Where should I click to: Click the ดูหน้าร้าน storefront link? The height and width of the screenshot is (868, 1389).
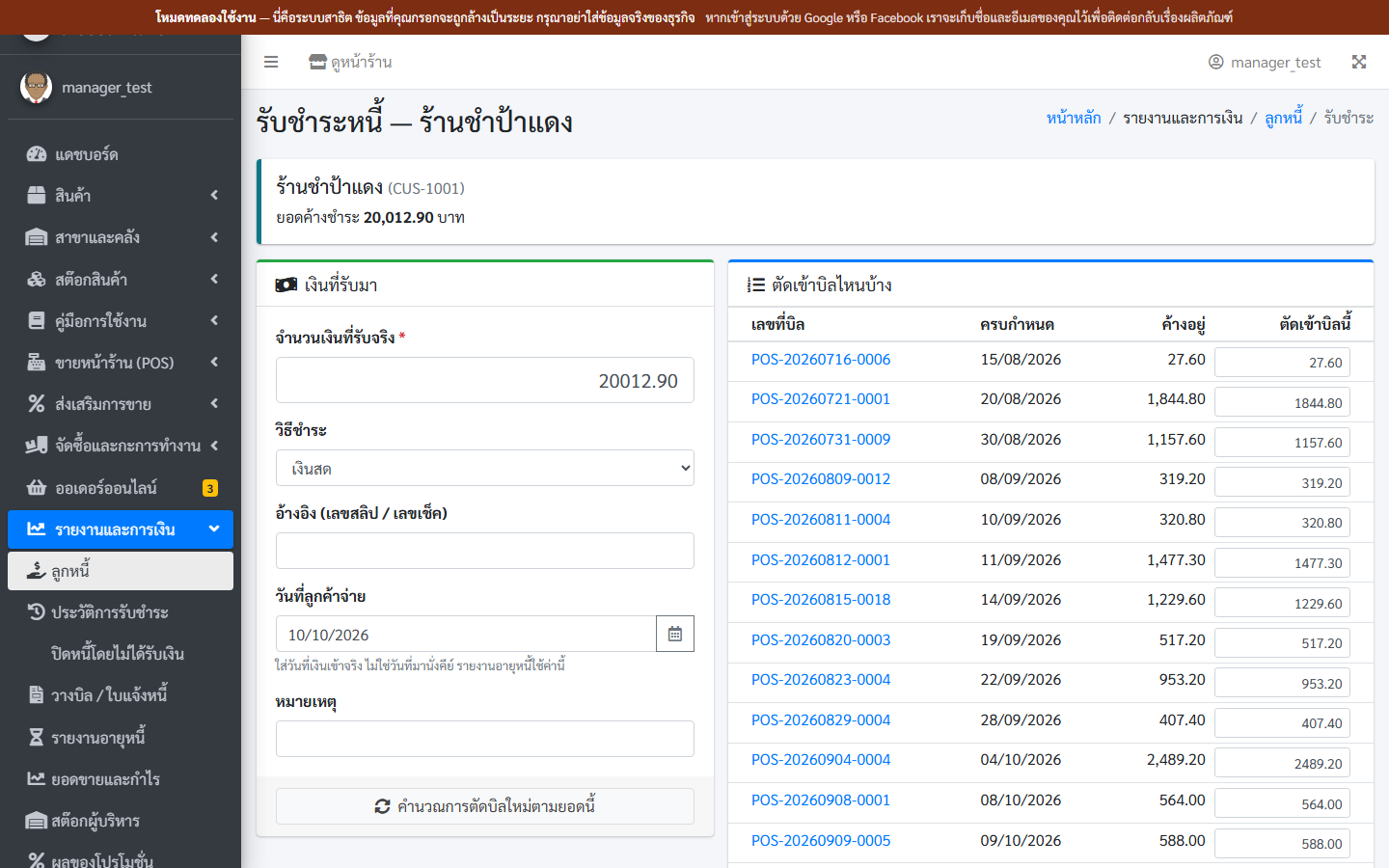pos(350,63)
